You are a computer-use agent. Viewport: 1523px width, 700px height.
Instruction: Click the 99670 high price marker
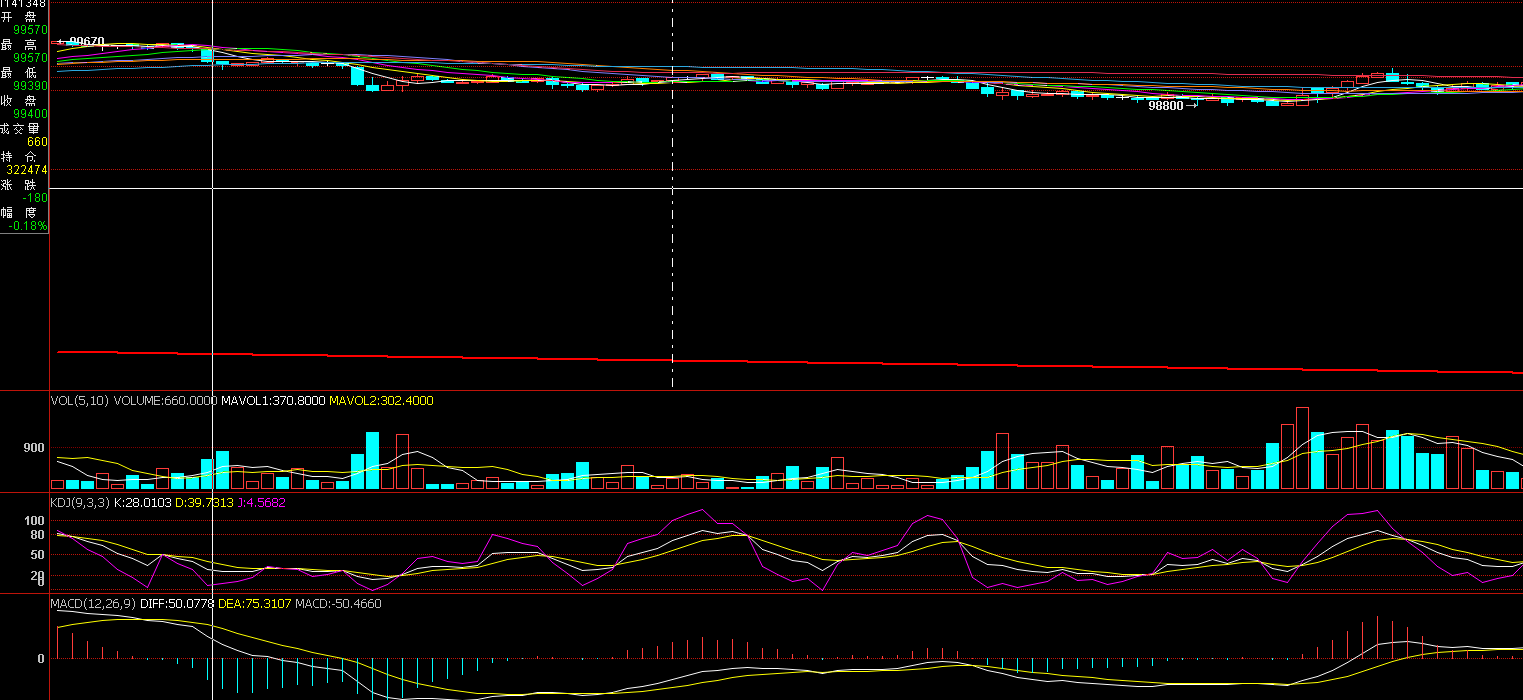tap(86, 42)
